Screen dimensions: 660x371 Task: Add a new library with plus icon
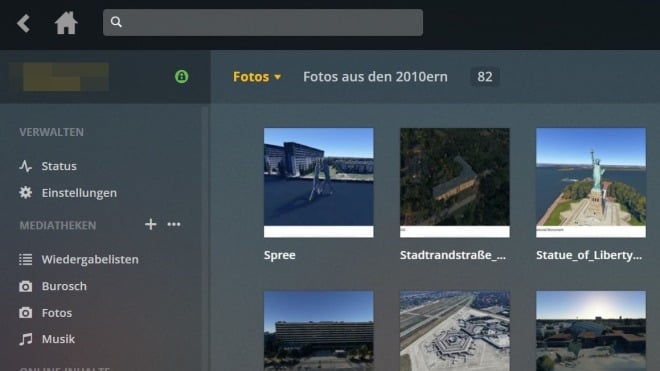[151, 224]
